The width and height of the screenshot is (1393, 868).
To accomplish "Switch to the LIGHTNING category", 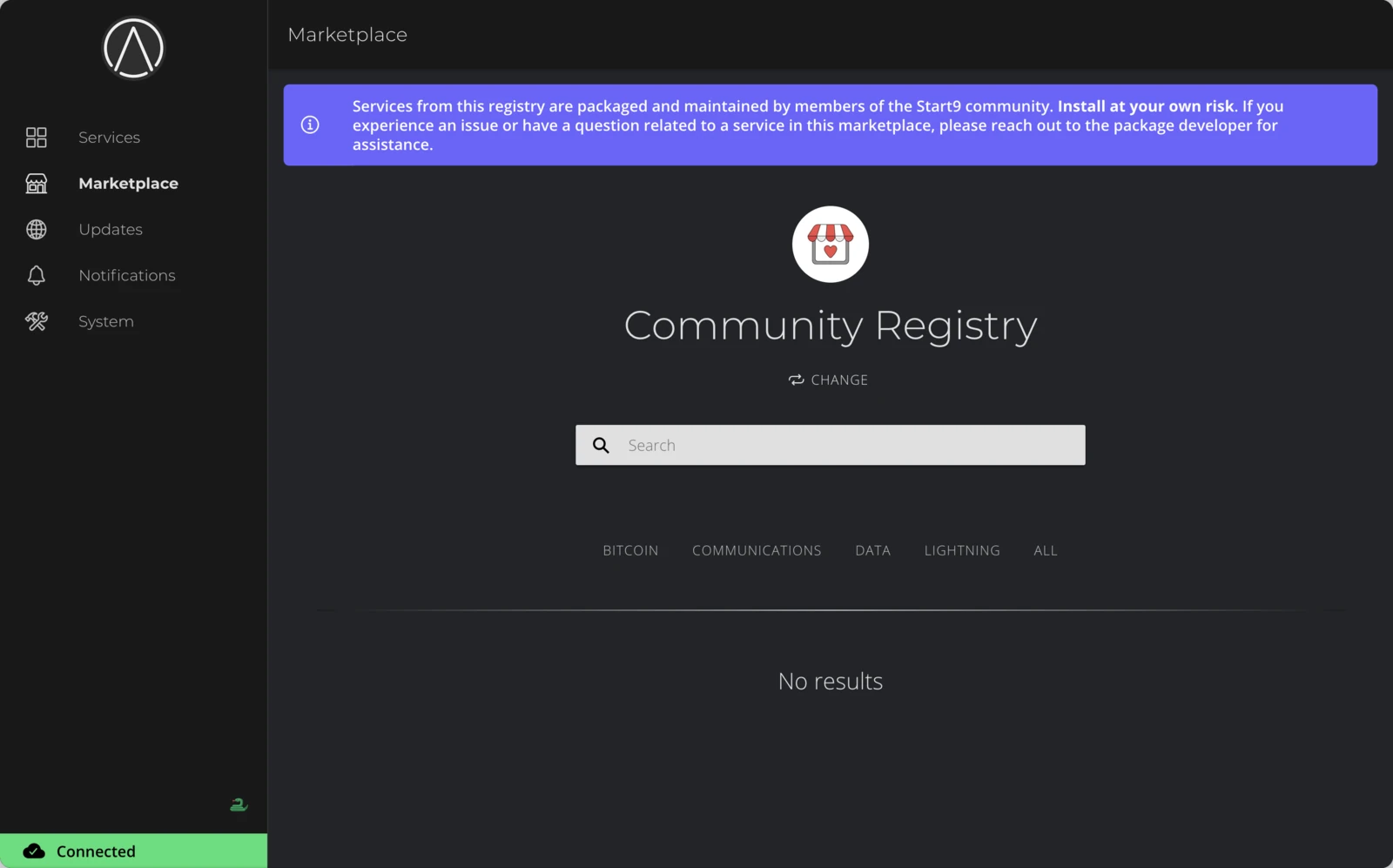I will [961, 550].
